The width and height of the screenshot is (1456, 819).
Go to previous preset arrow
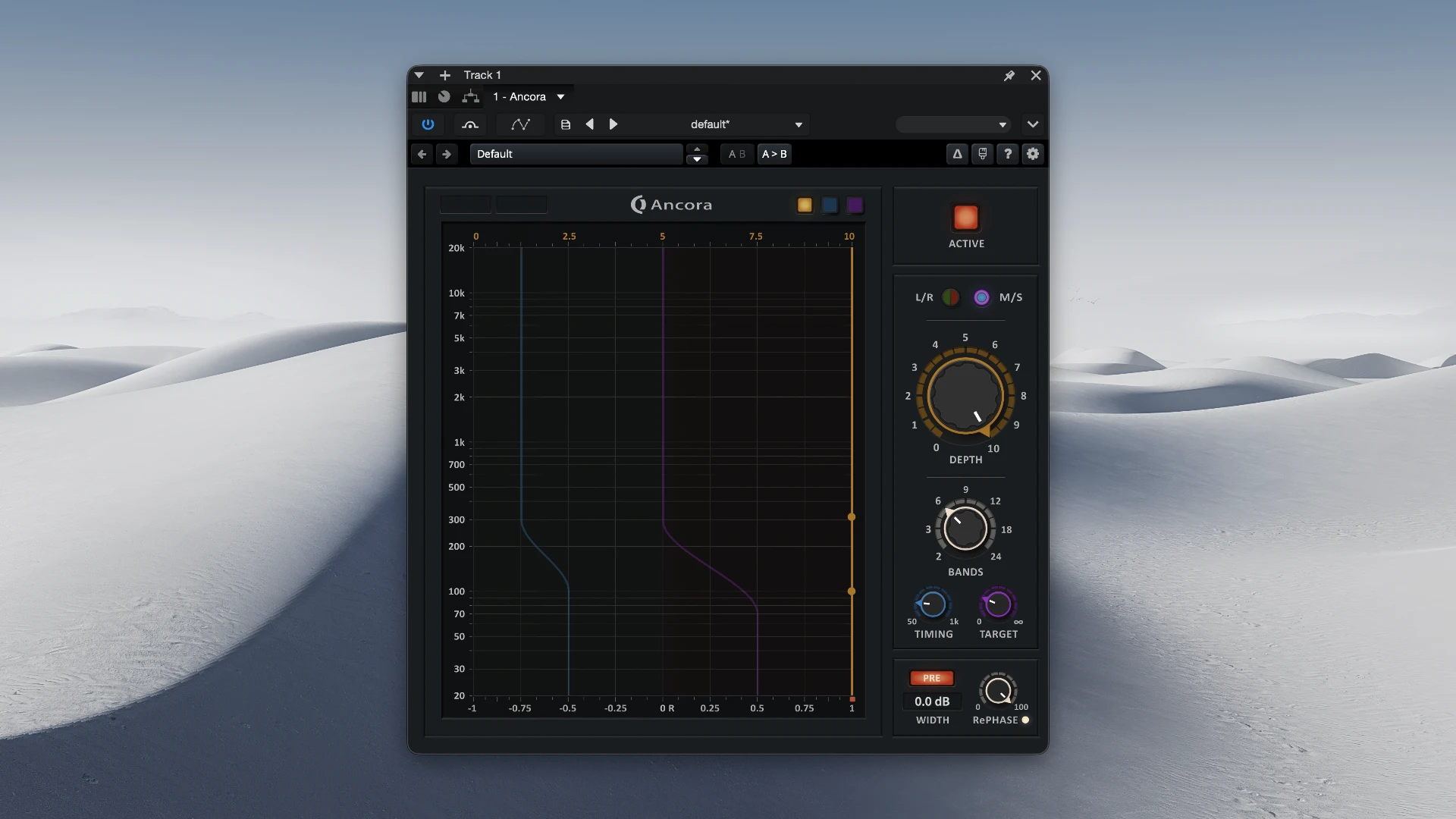pos(589,124)
